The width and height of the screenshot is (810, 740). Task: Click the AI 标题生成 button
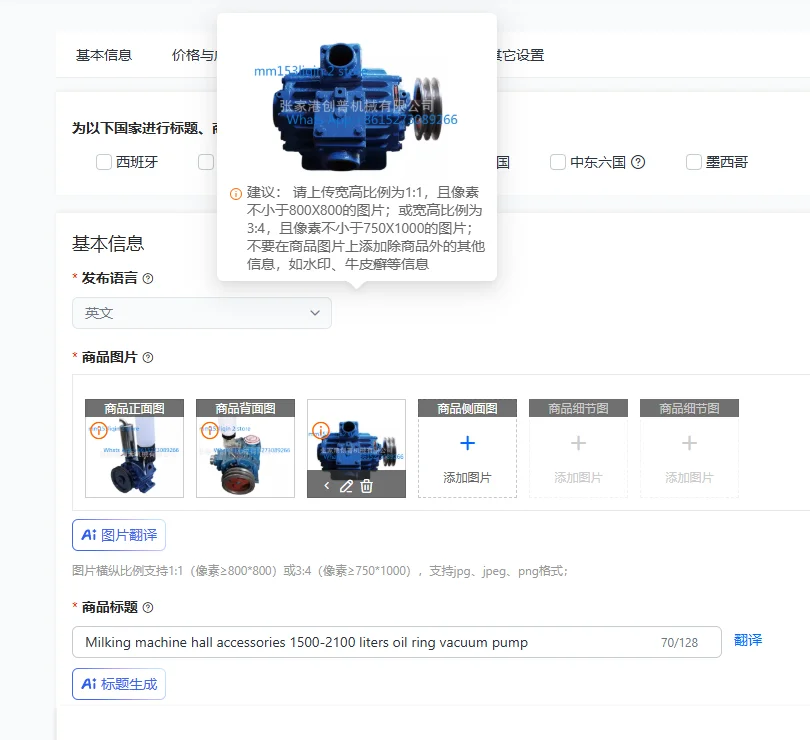pyautogui.click(x=119, y=684)
